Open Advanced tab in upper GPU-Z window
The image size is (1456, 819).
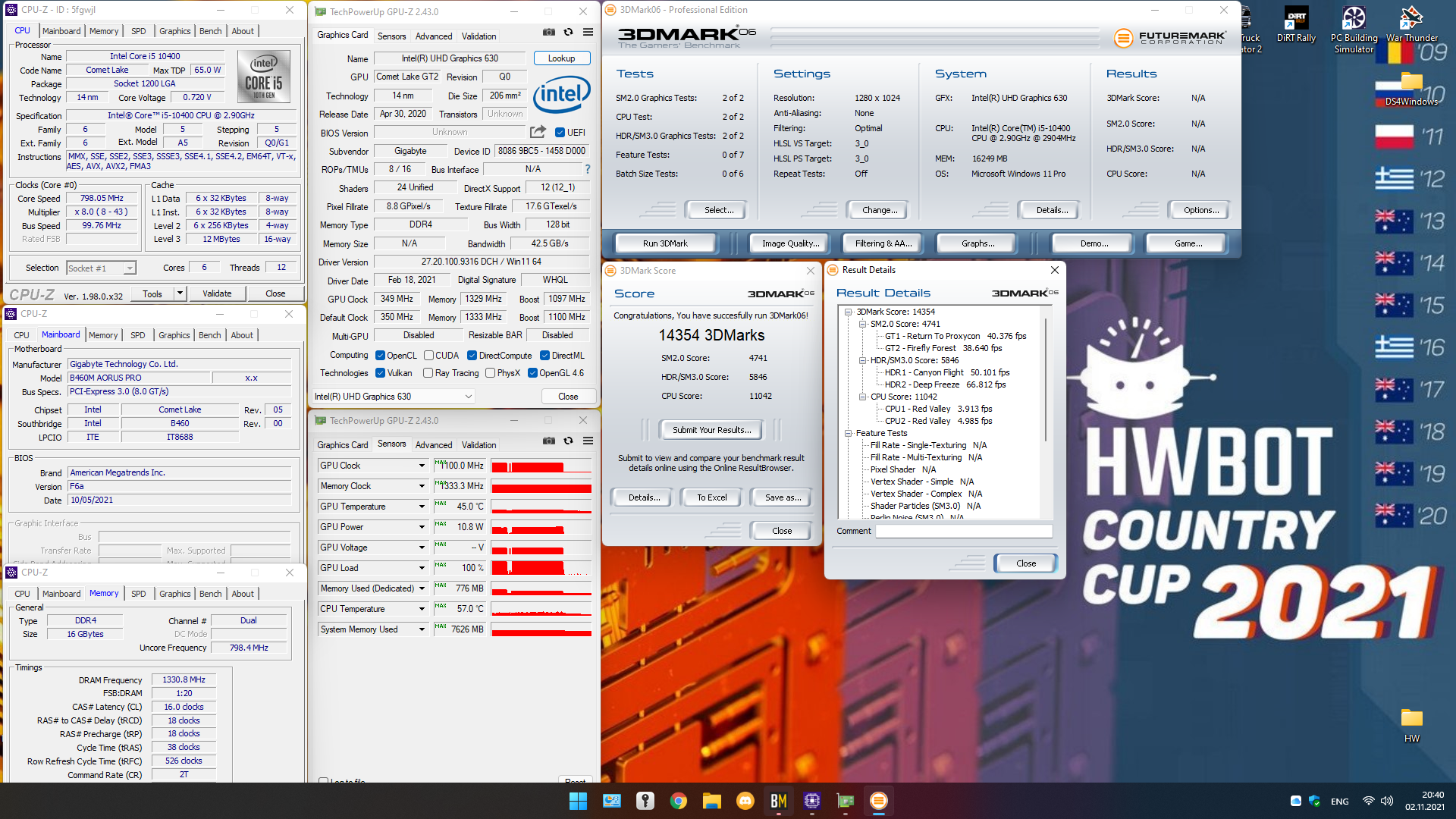click(x=434, y=36)
